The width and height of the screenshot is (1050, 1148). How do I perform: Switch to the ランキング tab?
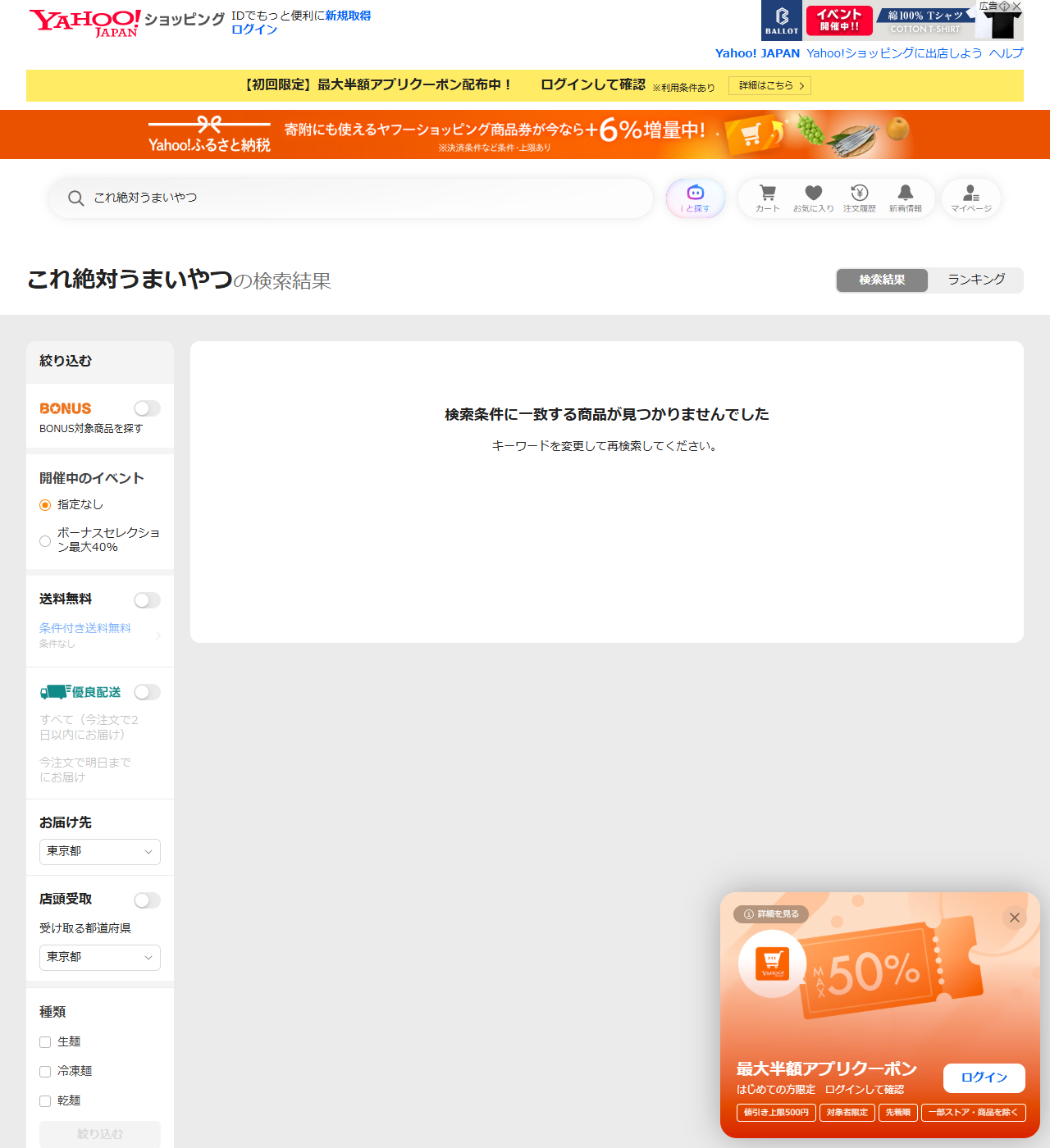click(976, 280)
